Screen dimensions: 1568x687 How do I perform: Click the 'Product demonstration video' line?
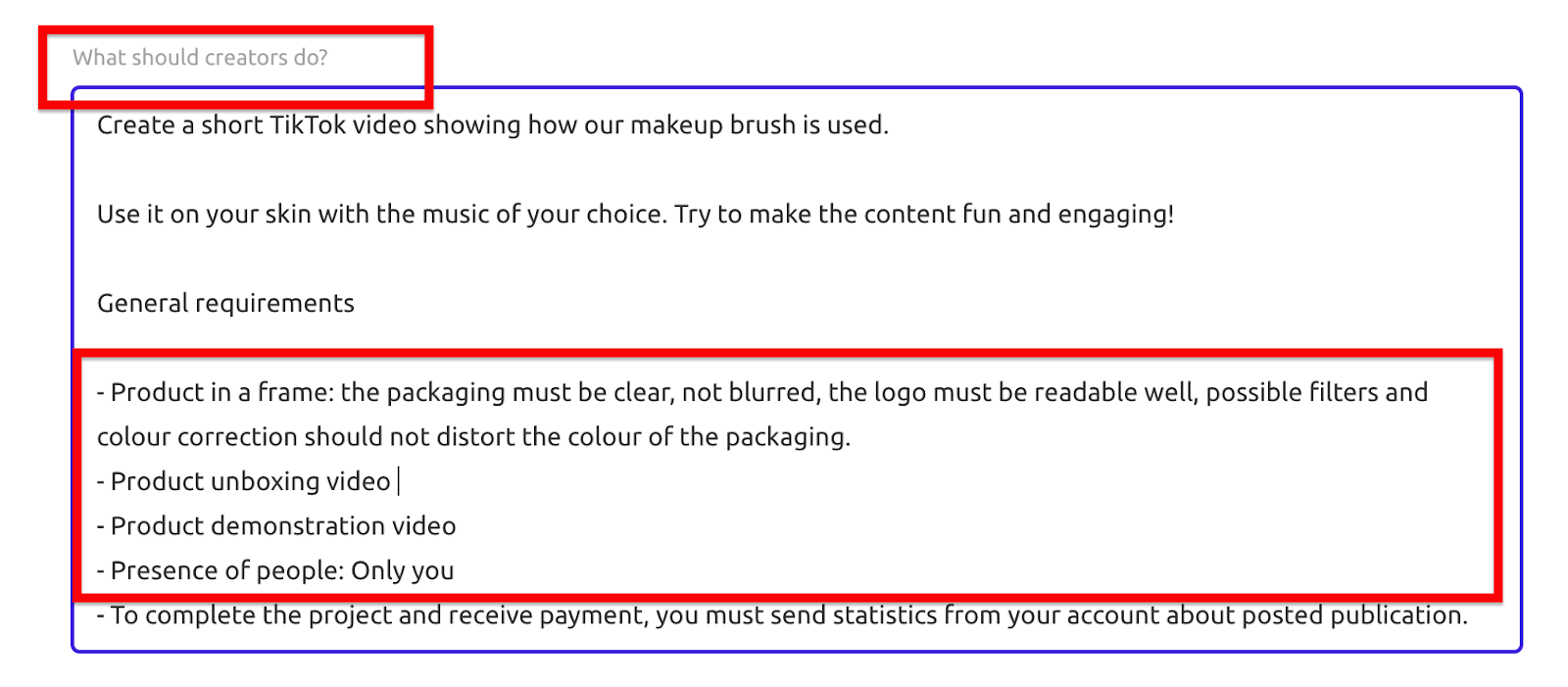[276, 526]
